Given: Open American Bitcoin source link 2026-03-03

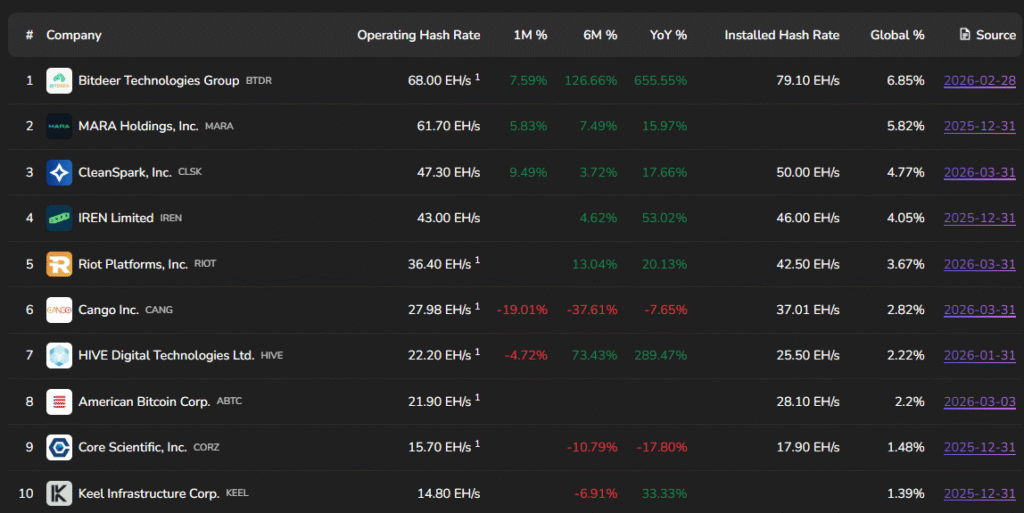Looking at the screenshot, I should coord(979,402).
